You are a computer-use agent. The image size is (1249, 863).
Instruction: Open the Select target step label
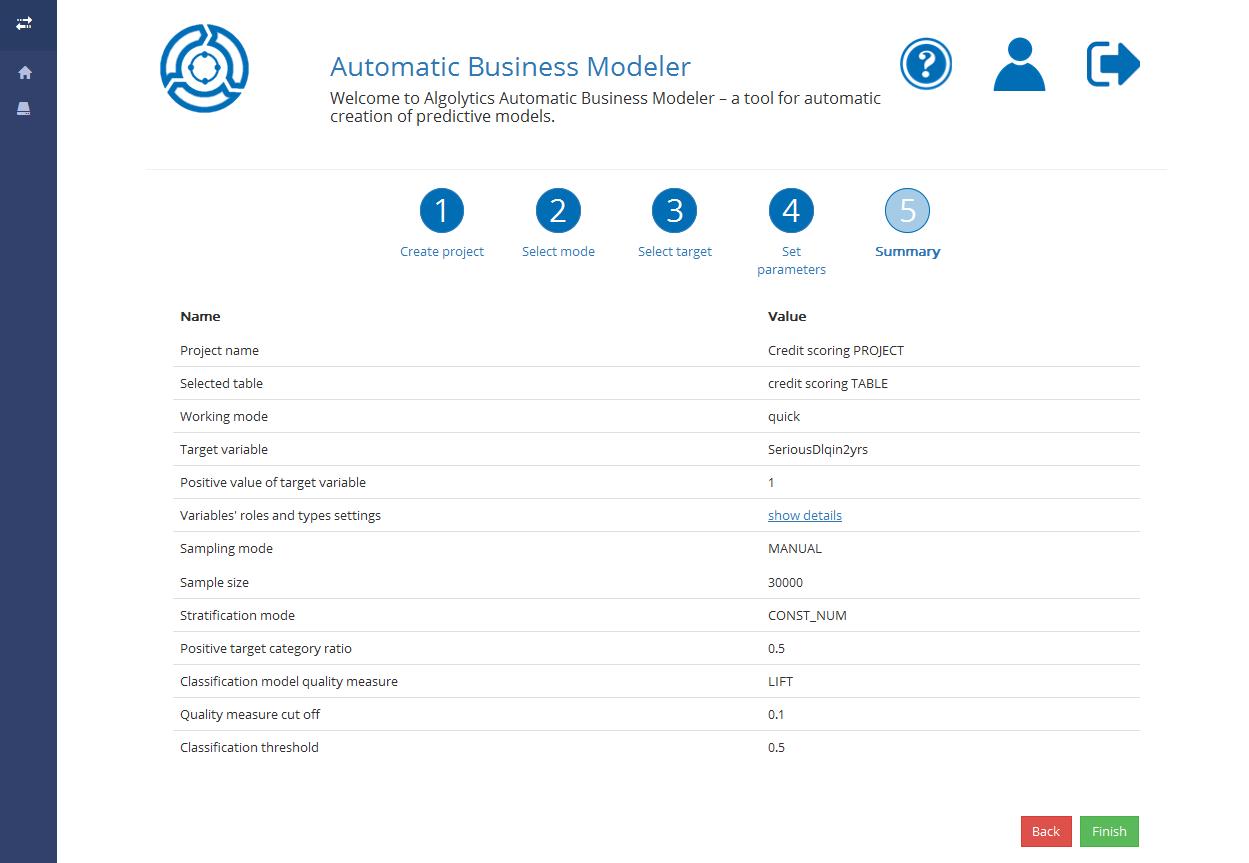[675, 252]
